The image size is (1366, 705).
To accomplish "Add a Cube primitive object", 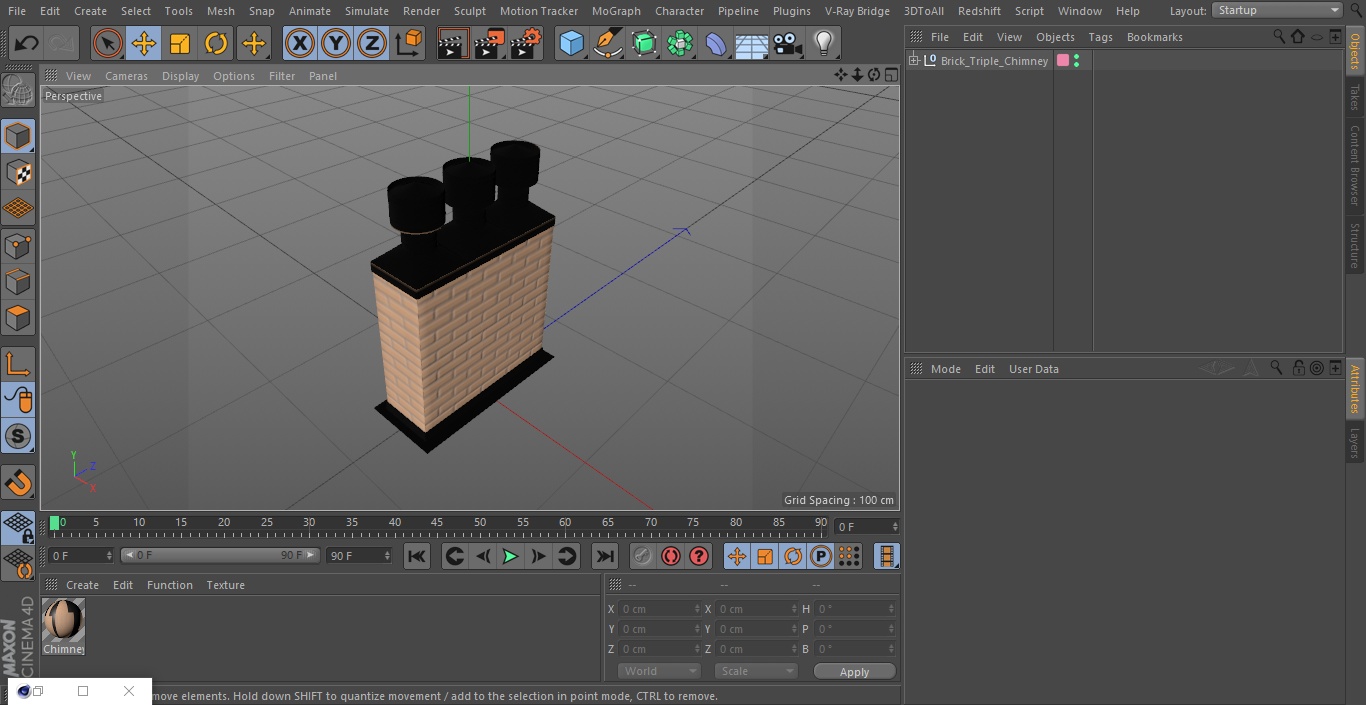I will [571, 44].
